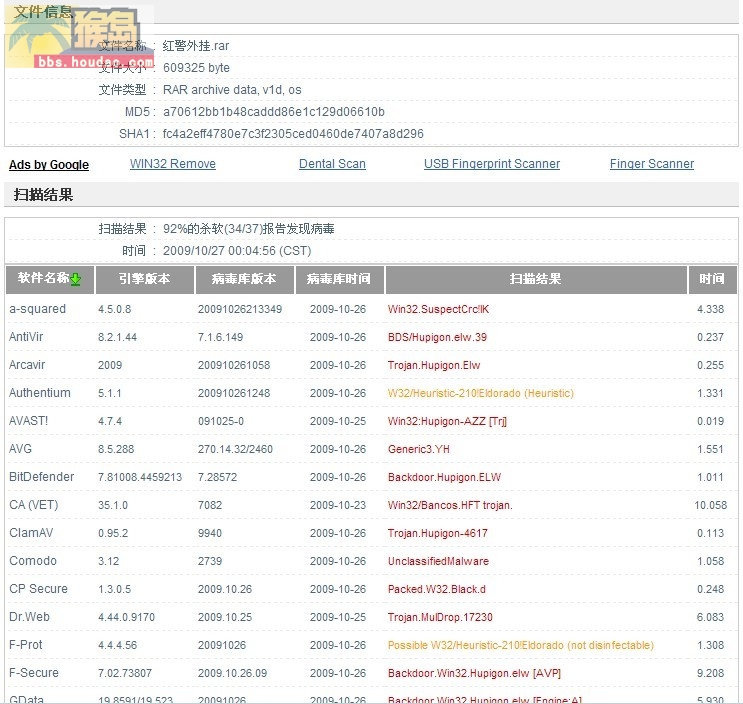Click the Backdoor.Win32.Hupigon.elw [AVP] result
Image resolution: width=743 pixels, height=704 pixels.
(474, 673)
